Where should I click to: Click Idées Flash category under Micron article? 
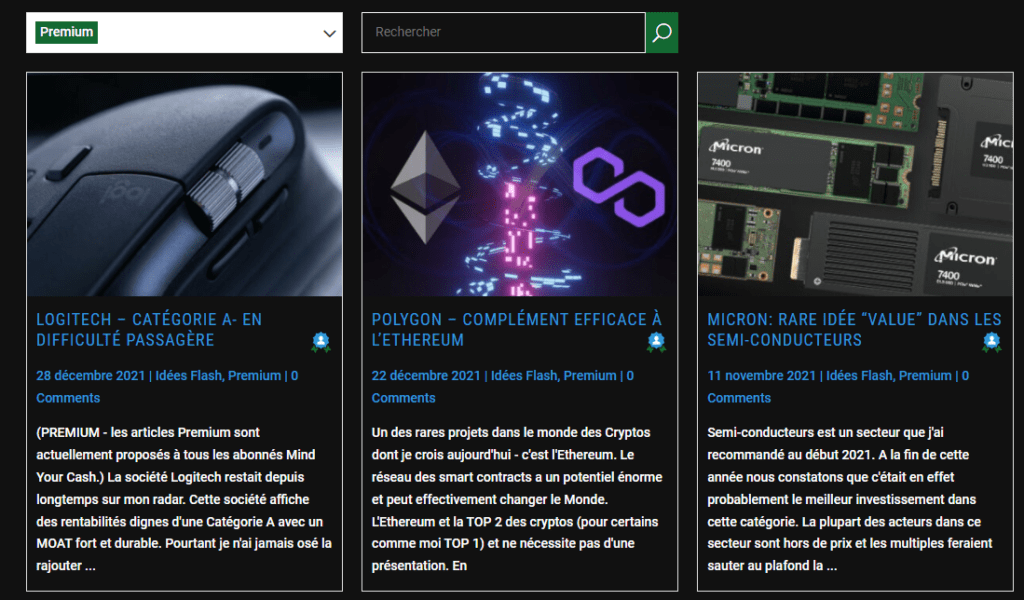point(859,375)
